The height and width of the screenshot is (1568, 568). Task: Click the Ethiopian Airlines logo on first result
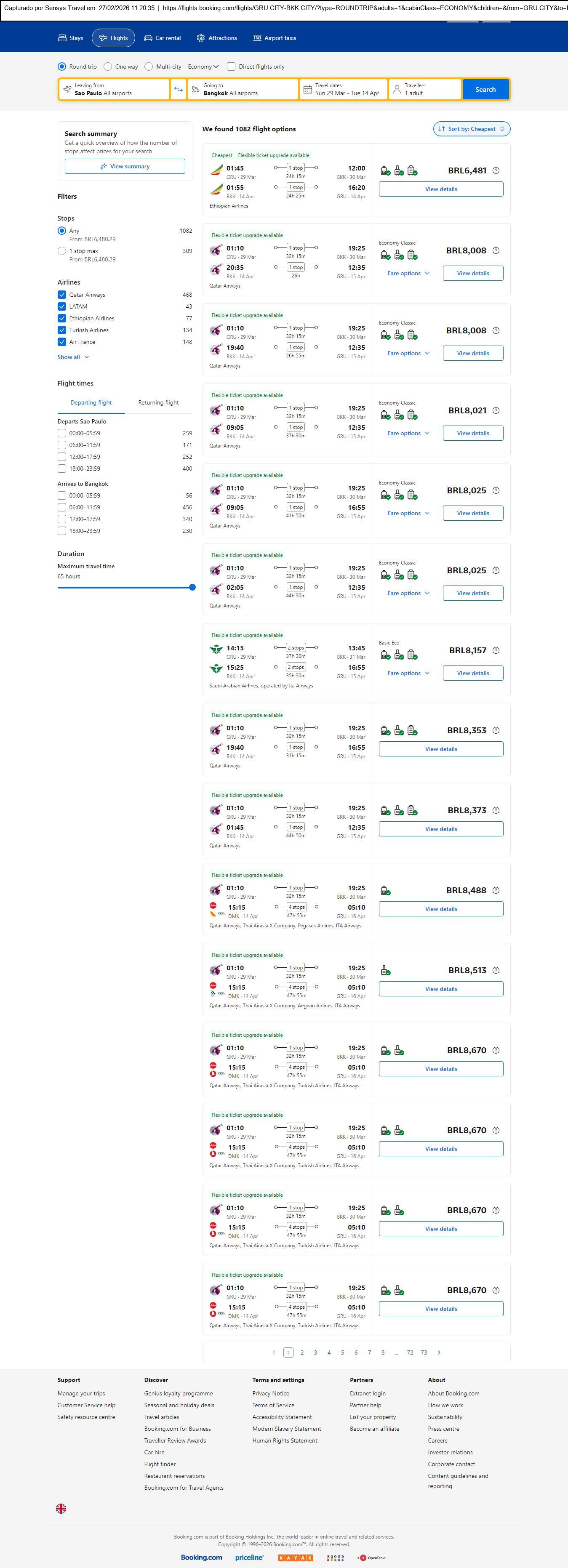[217, 170]
